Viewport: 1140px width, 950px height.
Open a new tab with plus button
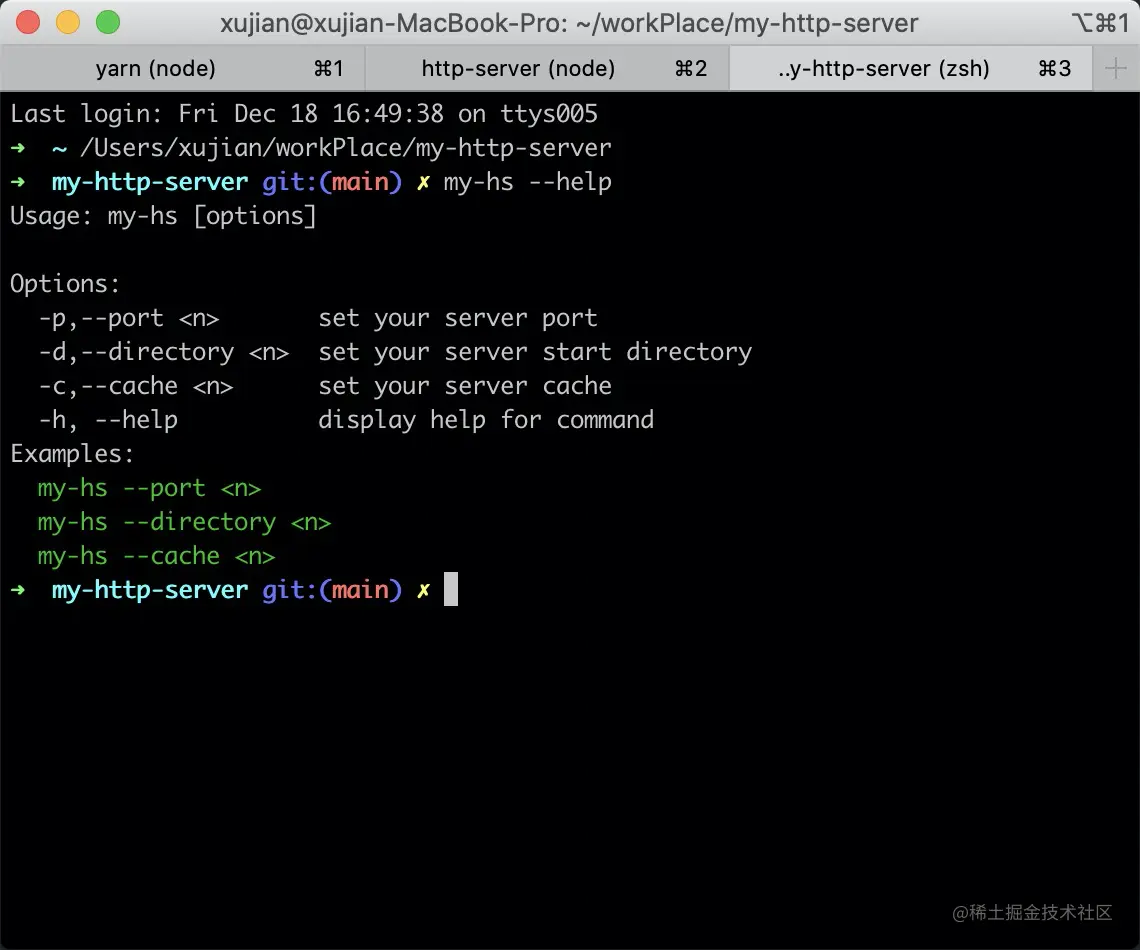click(x=1115, y=69)
